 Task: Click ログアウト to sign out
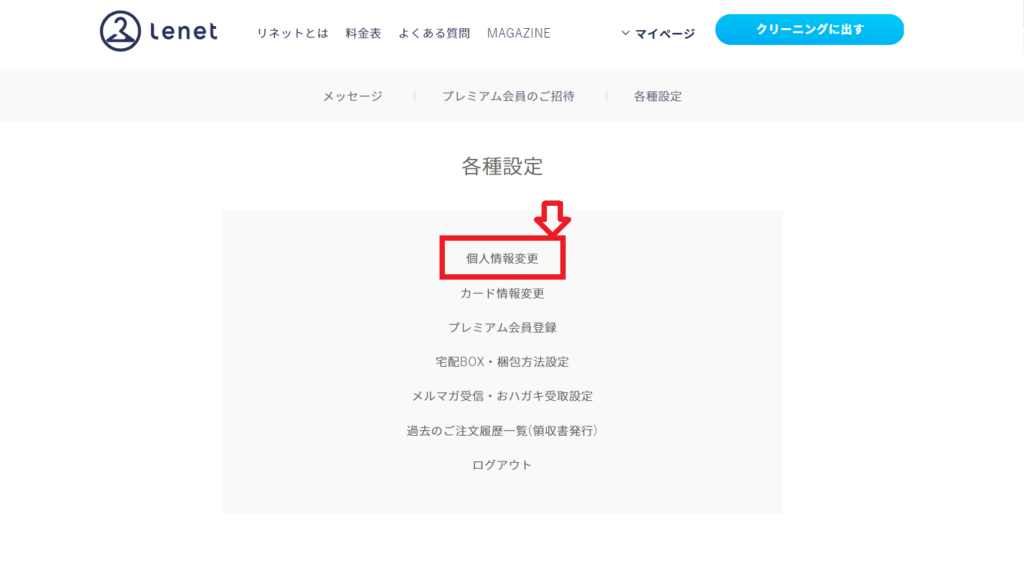[x=502, y=465]
